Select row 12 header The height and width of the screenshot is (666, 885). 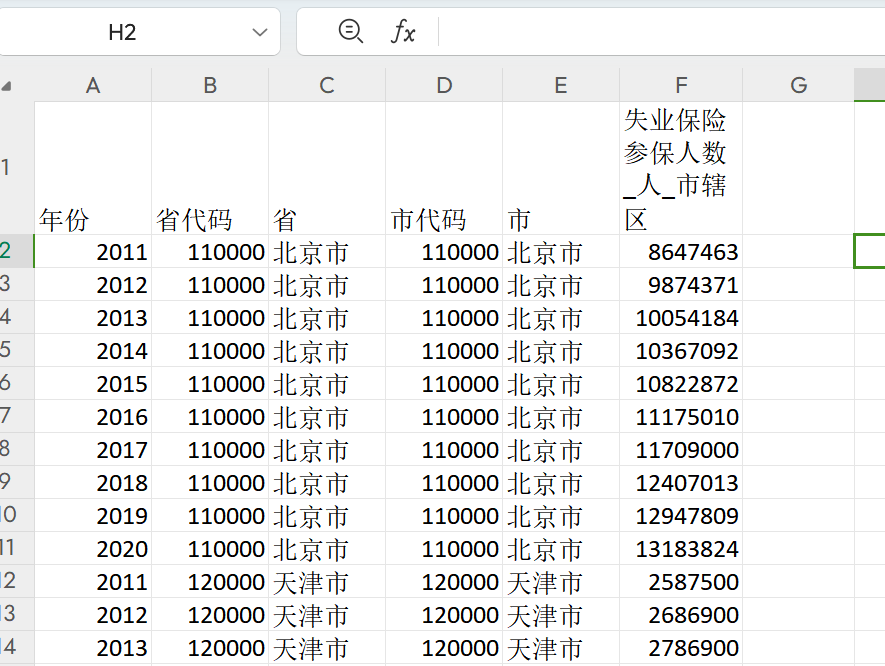point(17,581)
